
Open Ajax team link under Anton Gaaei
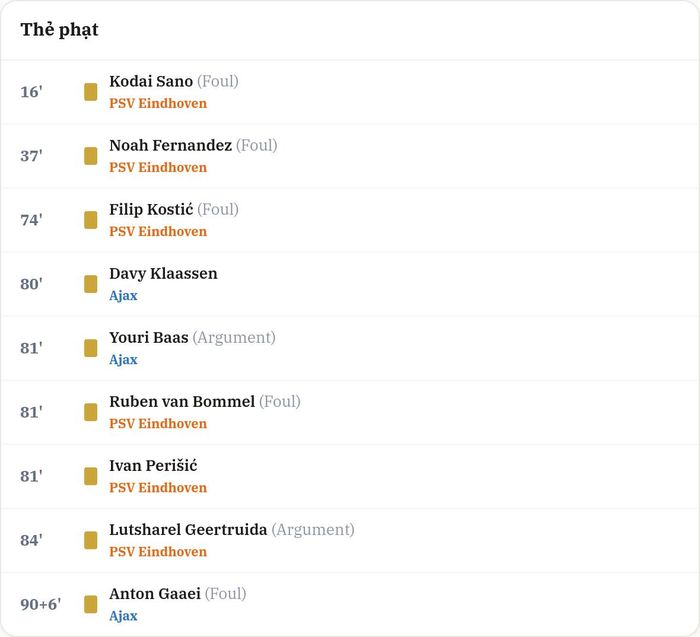coord(123,616)
